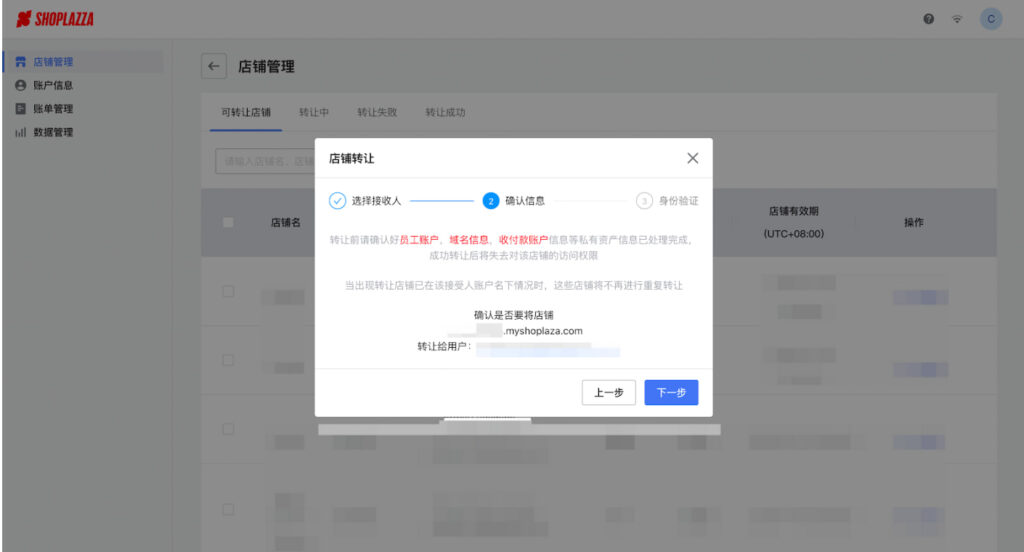
Task: Click the red 员工账户 text in dialog
Action: coord(419,240)
